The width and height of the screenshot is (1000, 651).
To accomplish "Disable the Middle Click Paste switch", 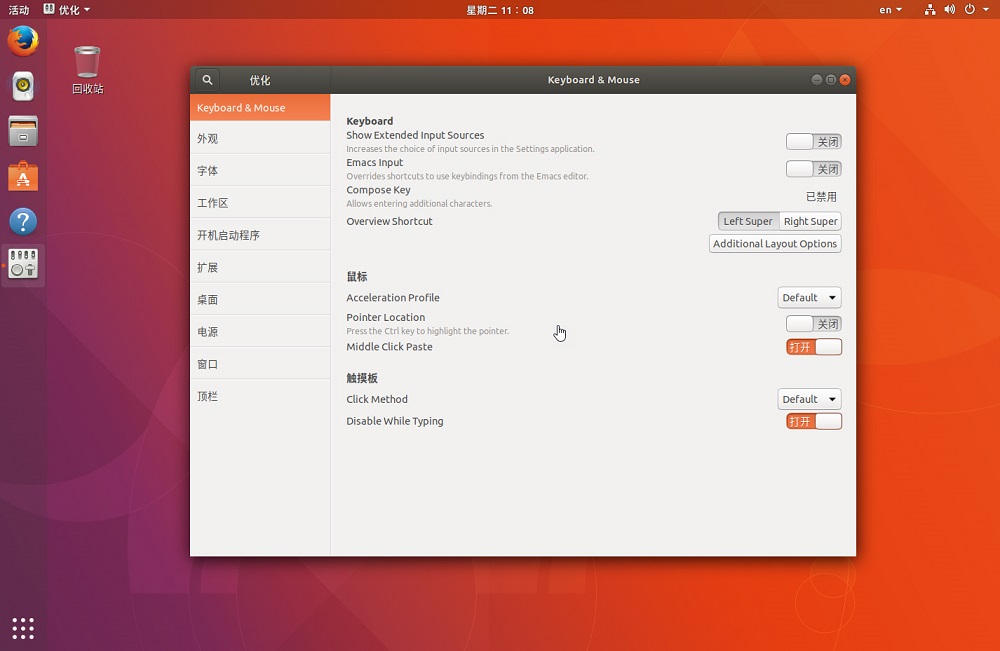I will (x=813, y=347).
